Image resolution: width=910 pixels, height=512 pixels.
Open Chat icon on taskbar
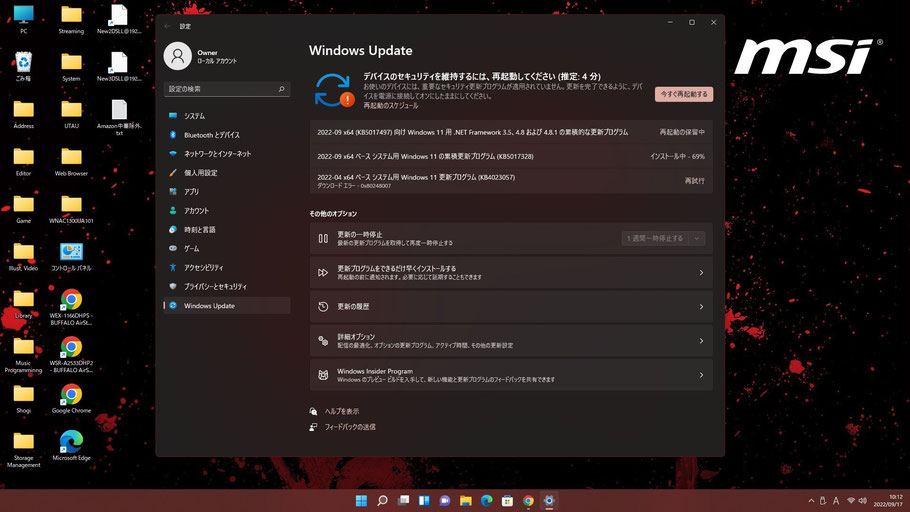(x=445, y=500)
